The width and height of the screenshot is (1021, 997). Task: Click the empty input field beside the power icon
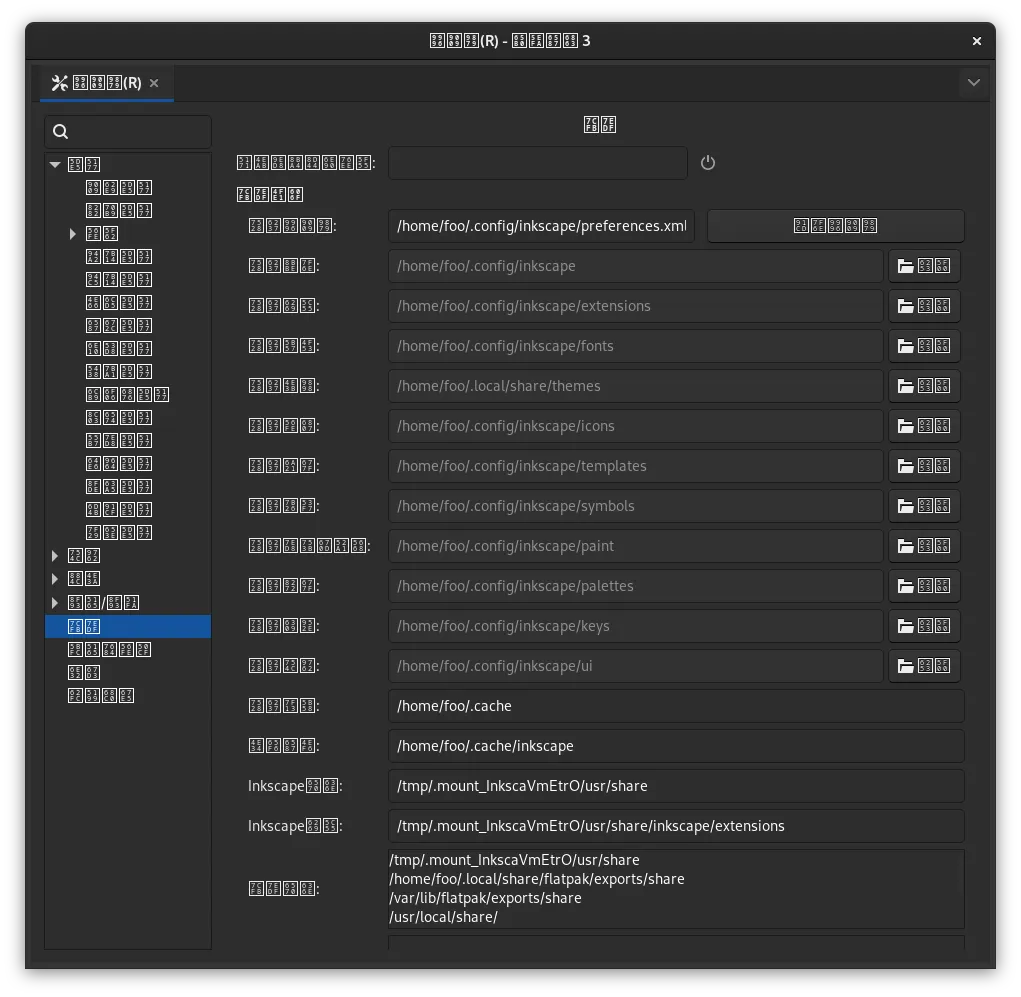tap(538, 163)
